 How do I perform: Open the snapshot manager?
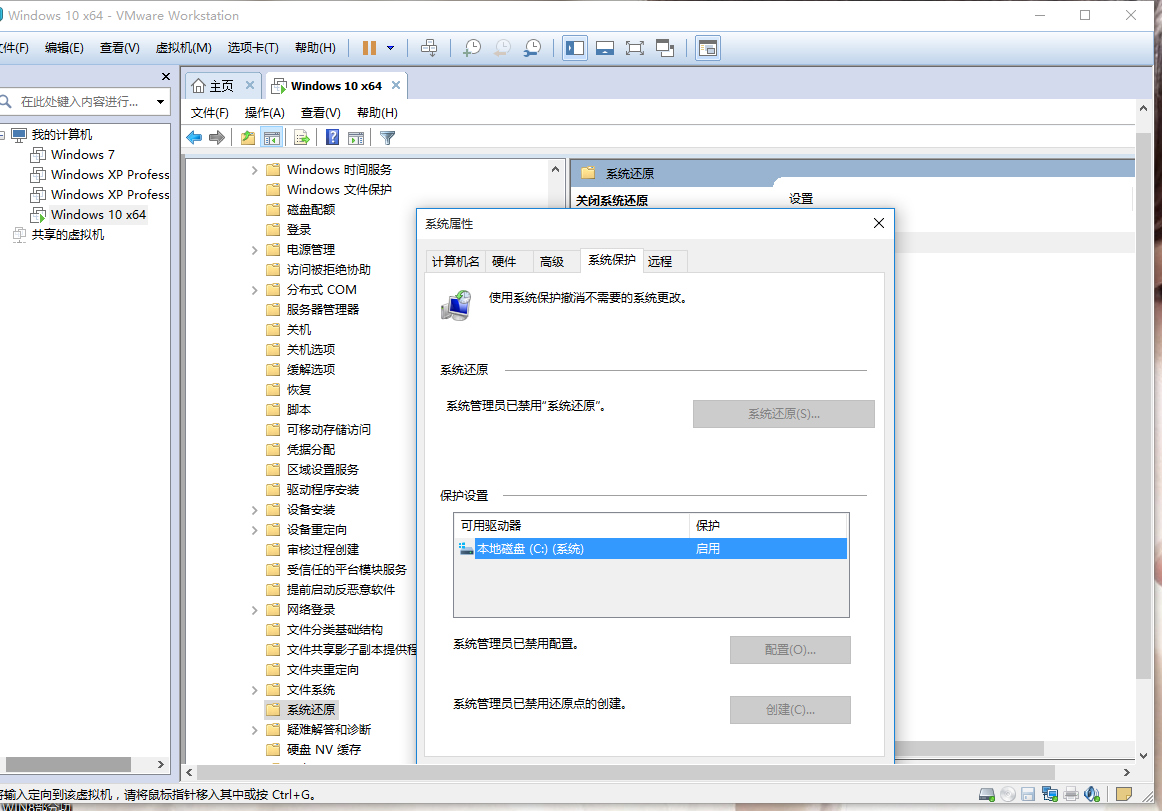pos(532,48)
